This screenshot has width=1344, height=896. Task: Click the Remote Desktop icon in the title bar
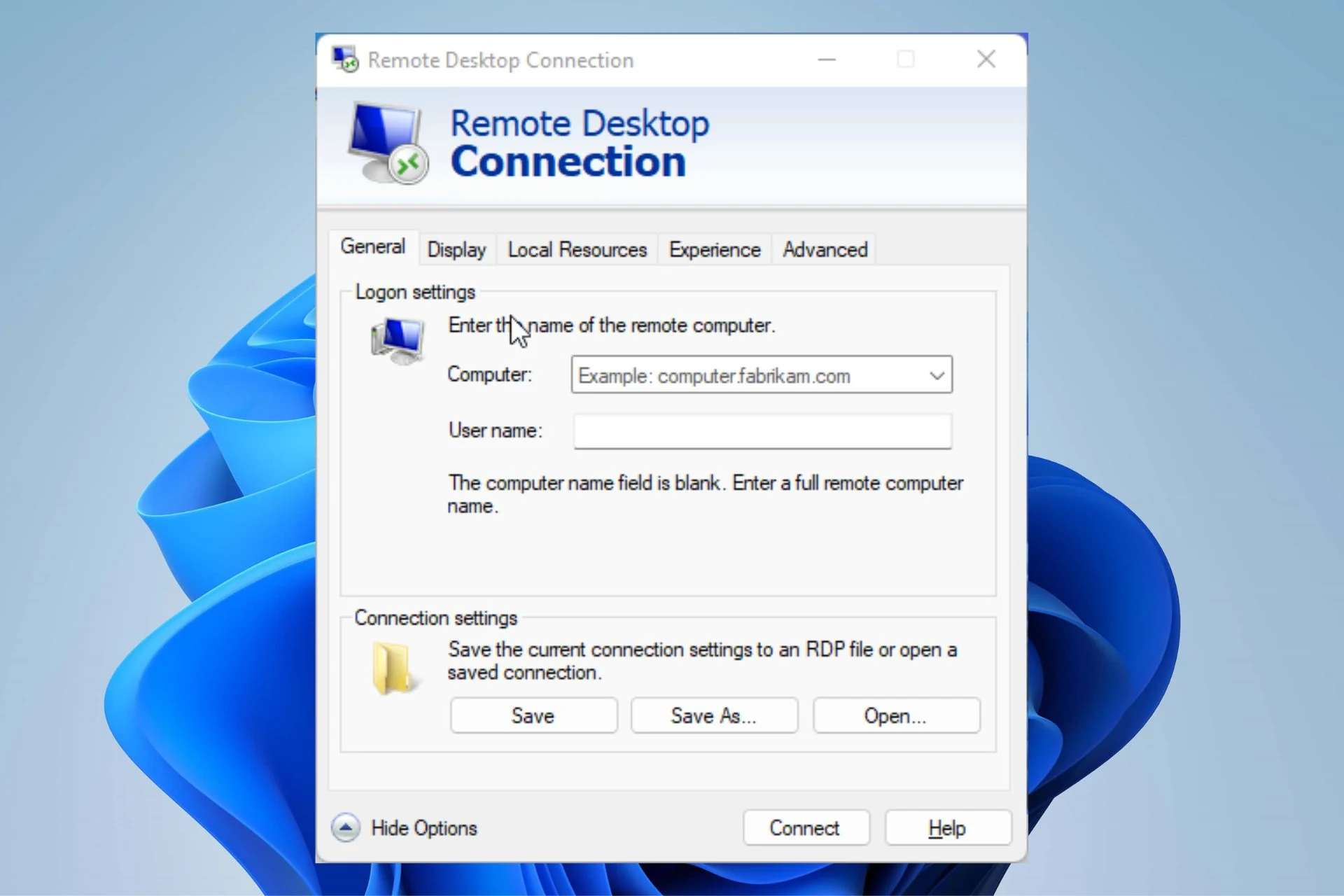coord(344,59)
